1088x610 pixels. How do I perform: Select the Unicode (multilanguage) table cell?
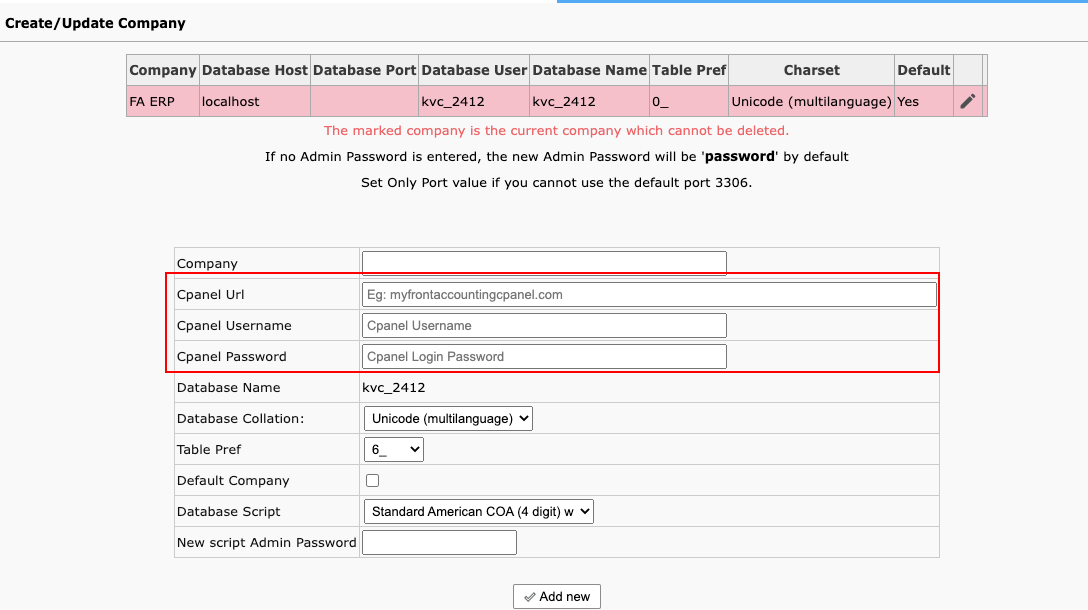tap(811, 101)
